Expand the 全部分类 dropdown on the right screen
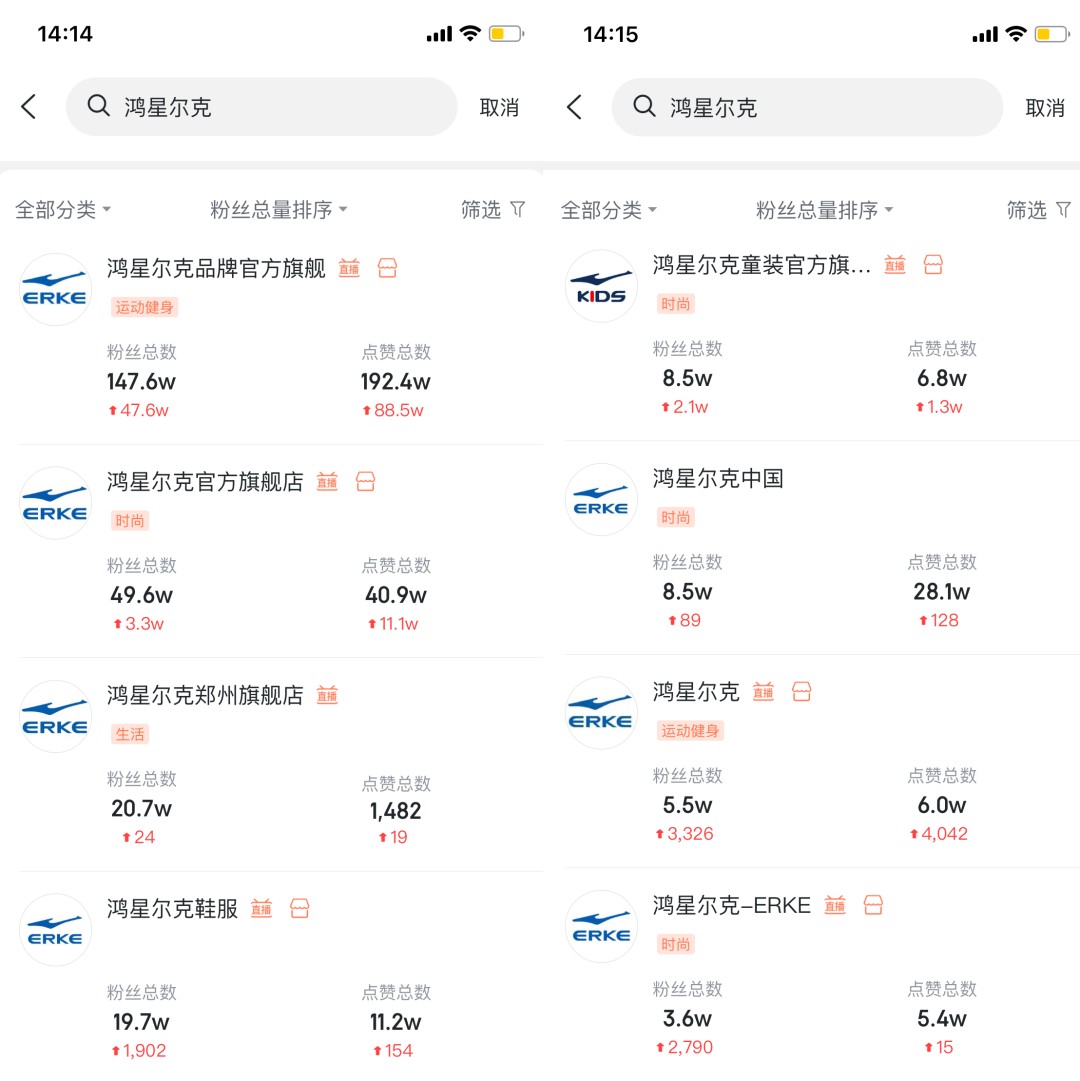 click(609, 210)
